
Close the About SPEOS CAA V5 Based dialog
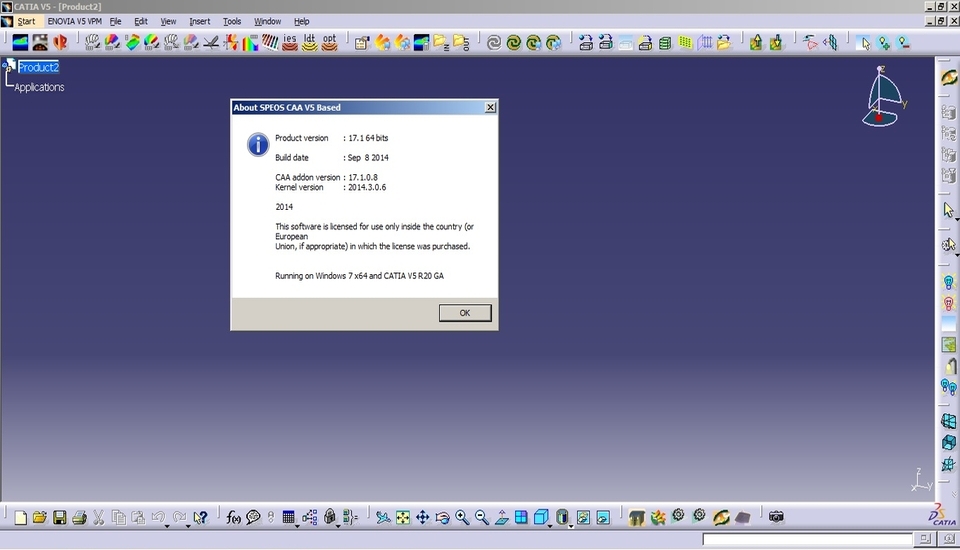[490, 107]
